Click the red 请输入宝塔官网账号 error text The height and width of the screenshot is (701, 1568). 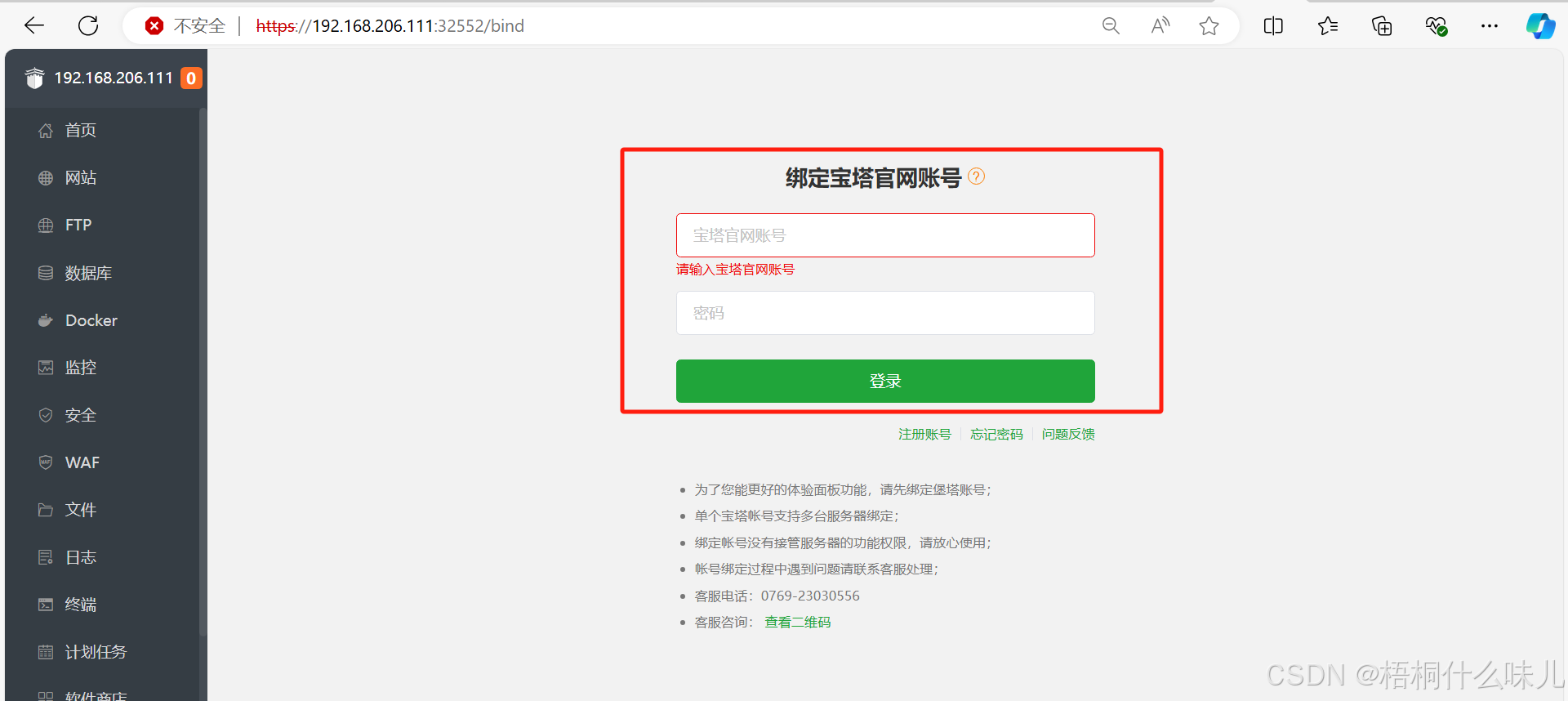pyautogui.click(x=735, y=270)
